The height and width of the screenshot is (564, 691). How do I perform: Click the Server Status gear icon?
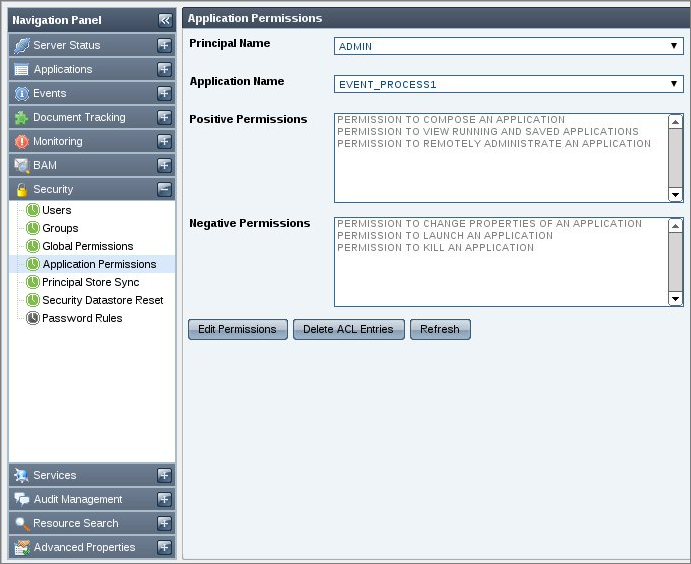[x=21, y=45]
